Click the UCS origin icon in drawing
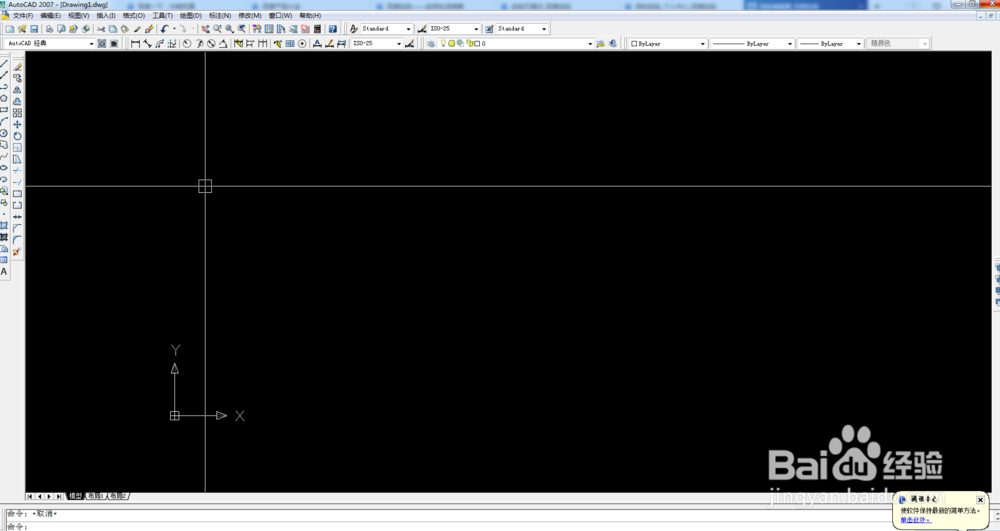Viewport: 1000px width, 531px height. click(175, 416)
